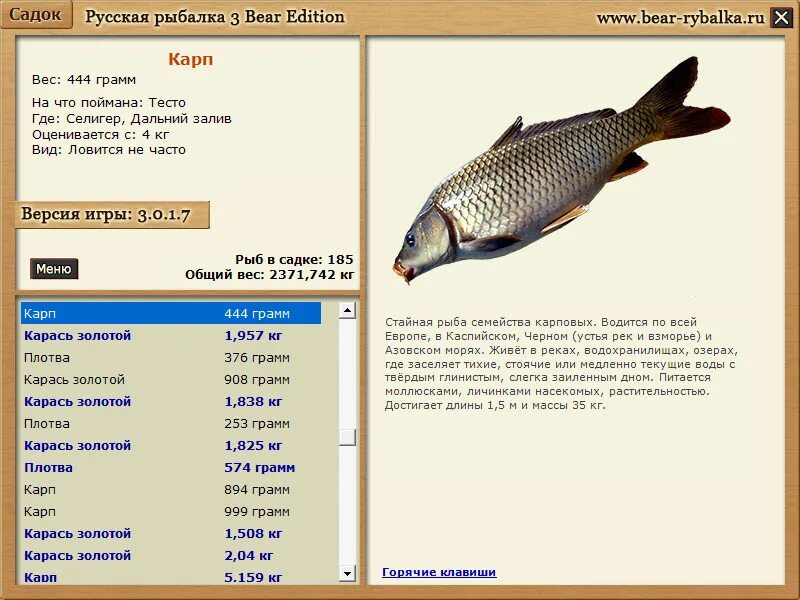
Task: Click the На что поймана: Тесто line
Action: [109, 103]
